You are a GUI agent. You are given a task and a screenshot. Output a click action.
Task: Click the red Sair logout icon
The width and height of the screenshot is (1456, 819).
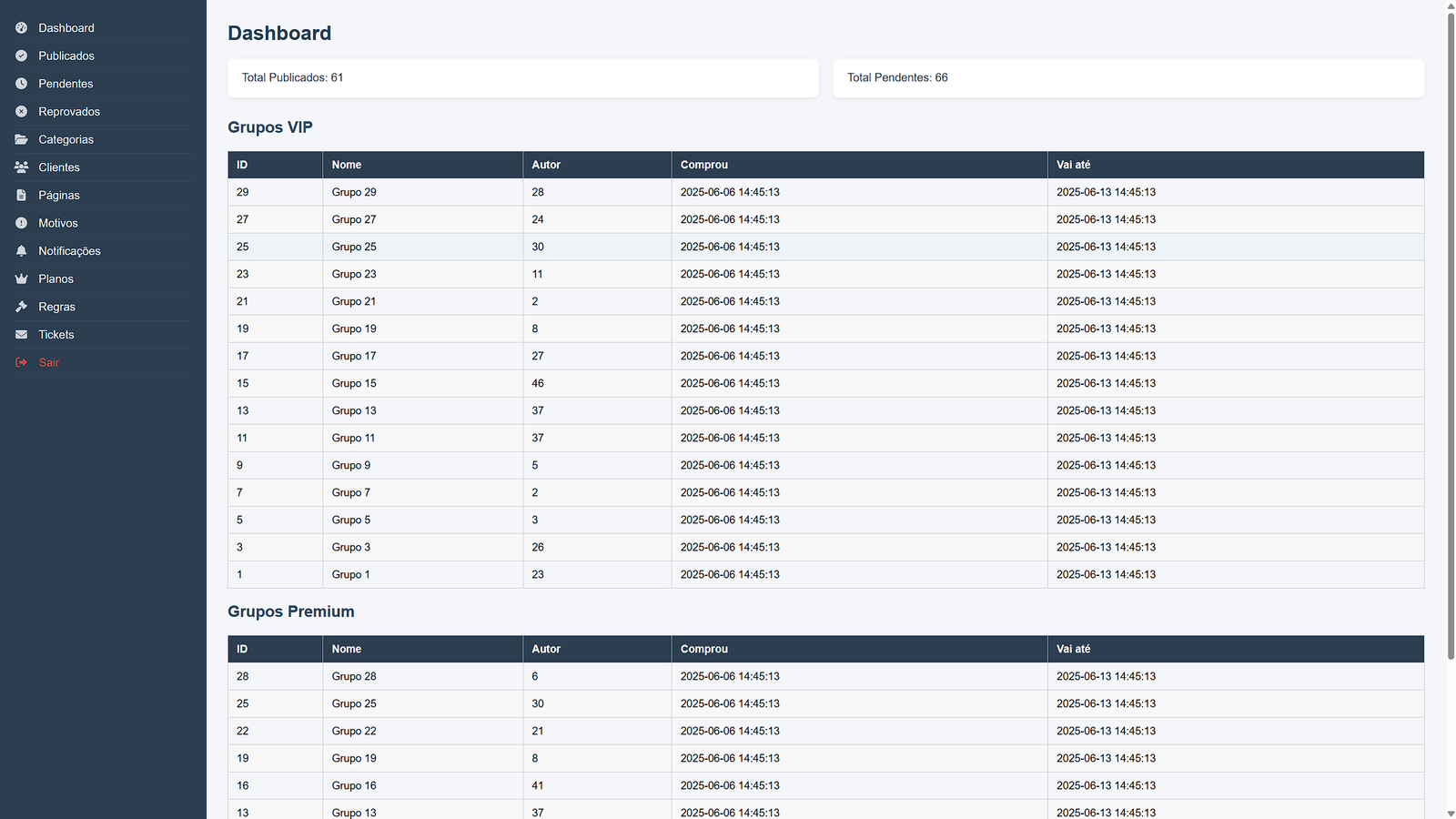[22, 362]
